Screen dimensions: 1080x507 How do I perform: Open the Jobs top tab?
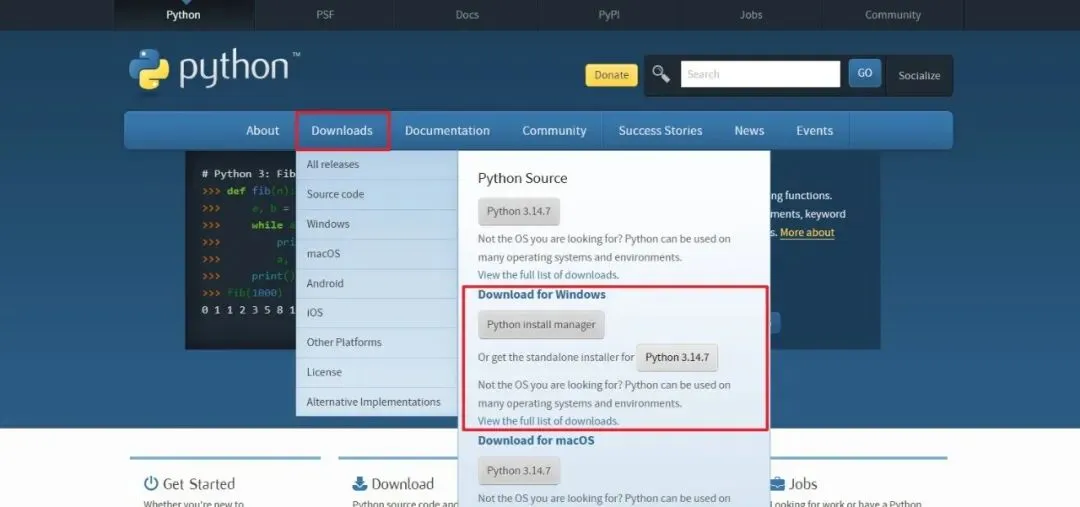751,14
